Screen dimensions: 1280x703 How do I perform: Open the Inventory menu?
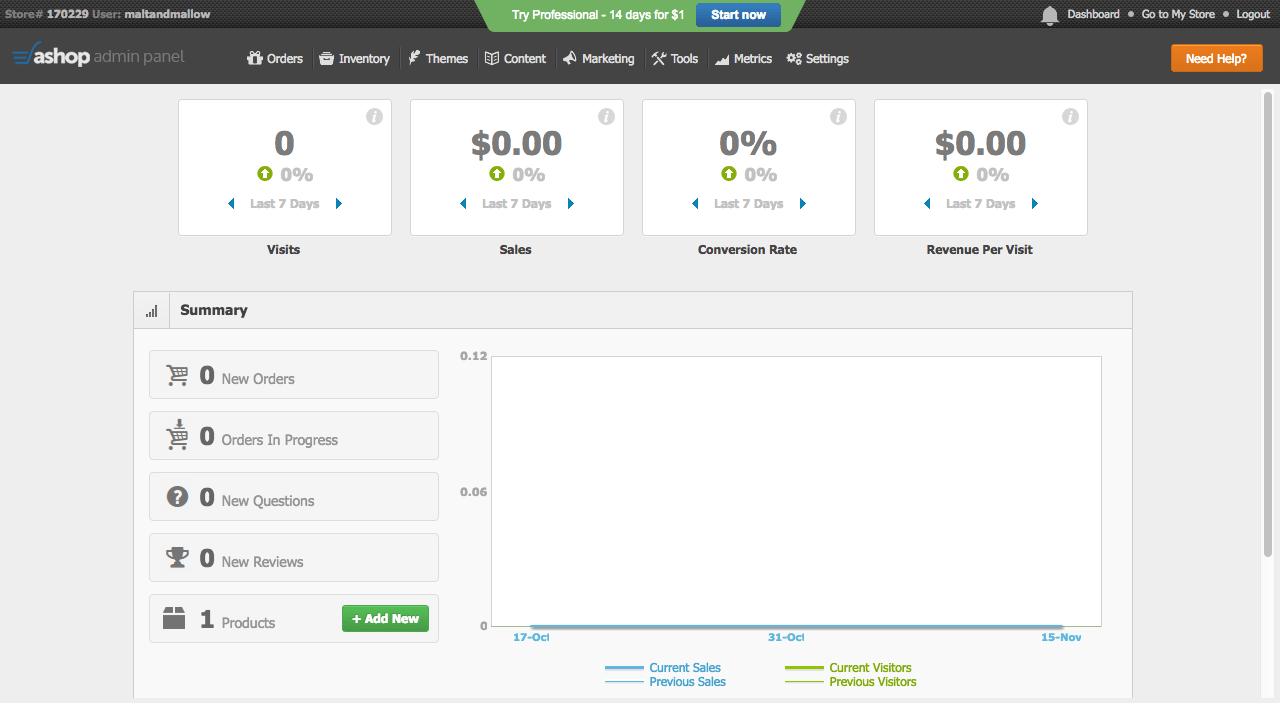354,59
